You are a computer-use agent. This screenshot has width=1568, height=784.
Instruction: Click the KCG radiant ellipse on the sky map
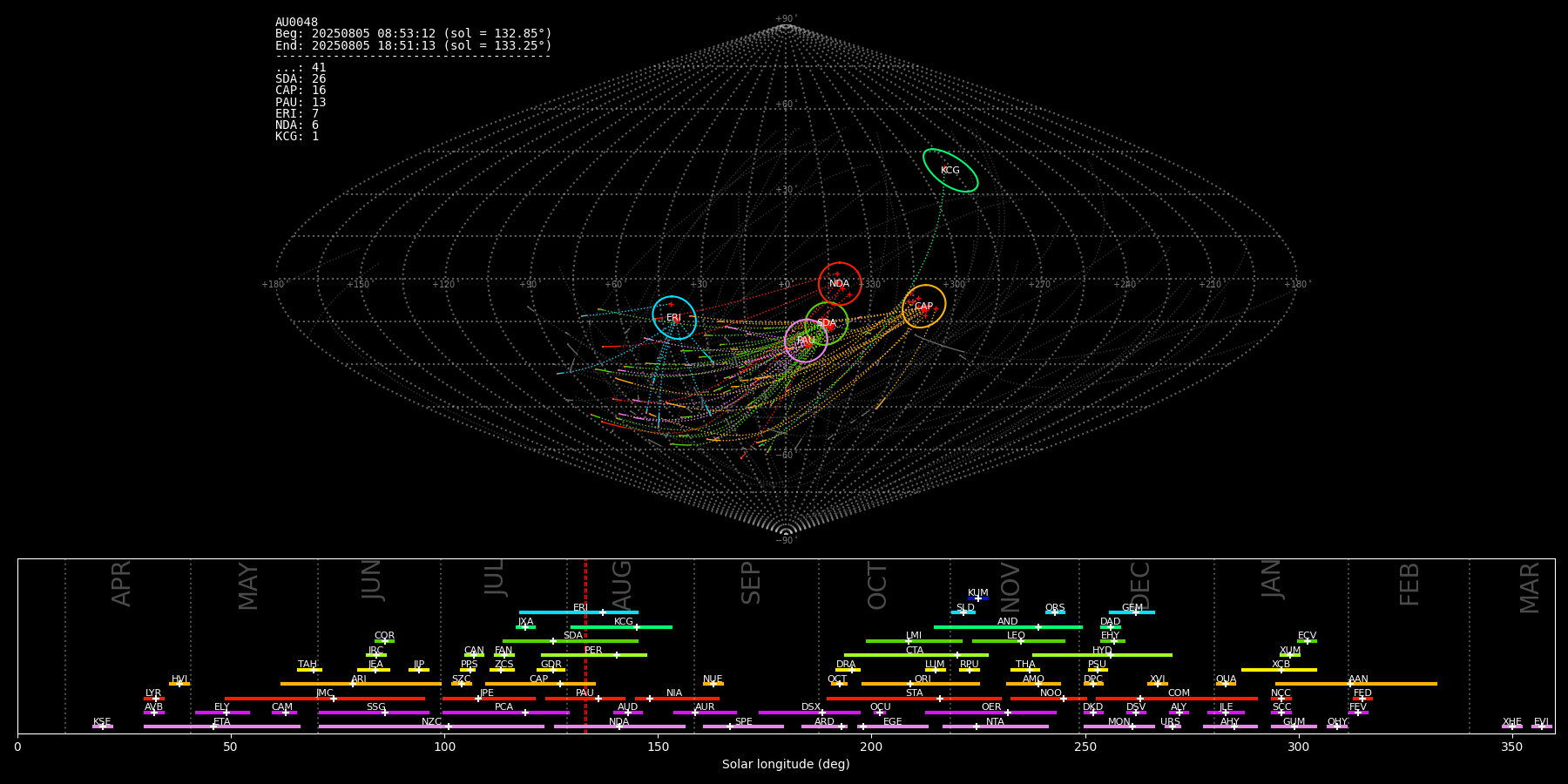pyautogui.click(x=950, y=171)
